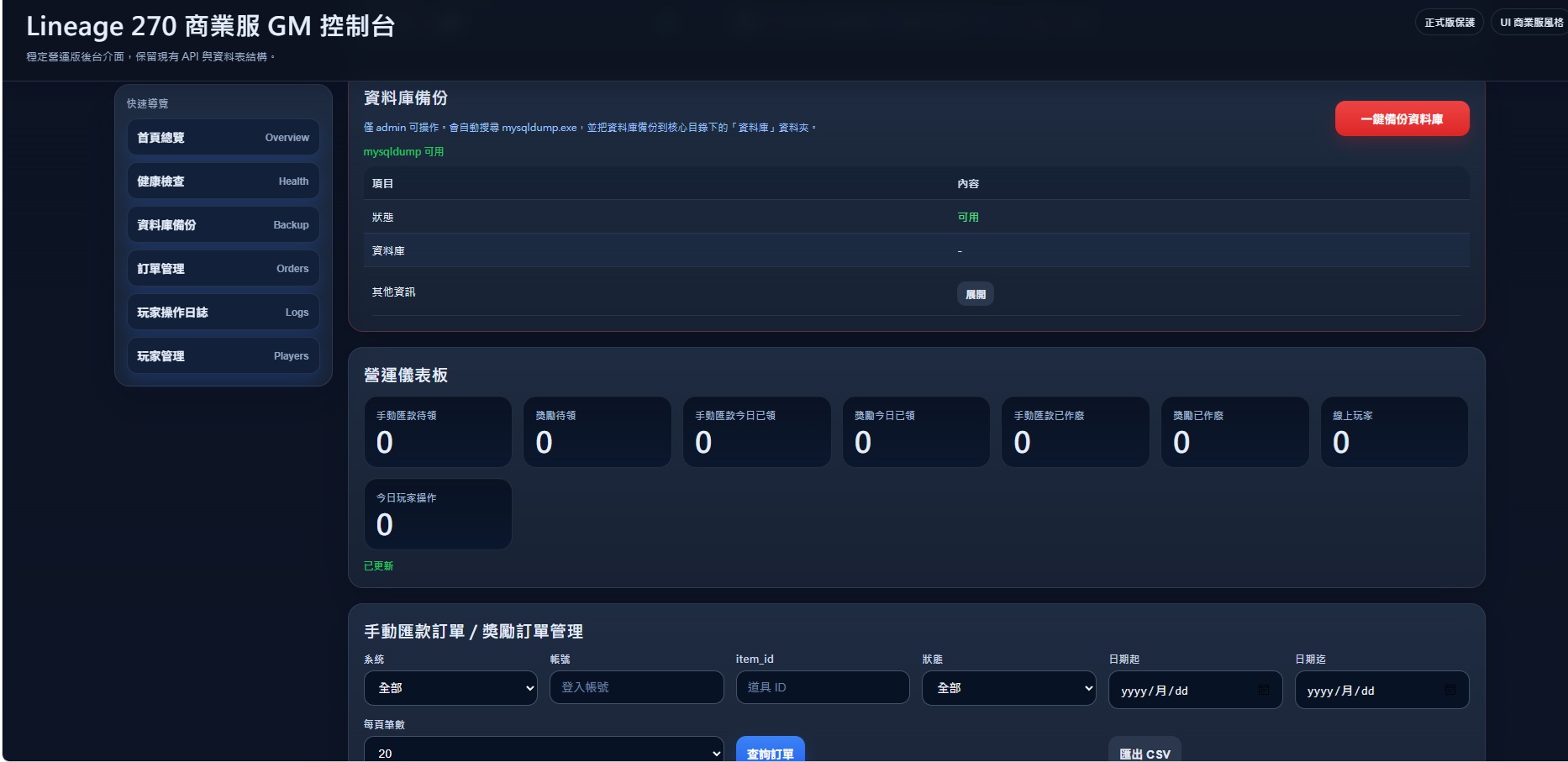Screen dimensions: 1568x762
Task: Open calendar picker icon for 日期迄
Action: coord(1450,690)
